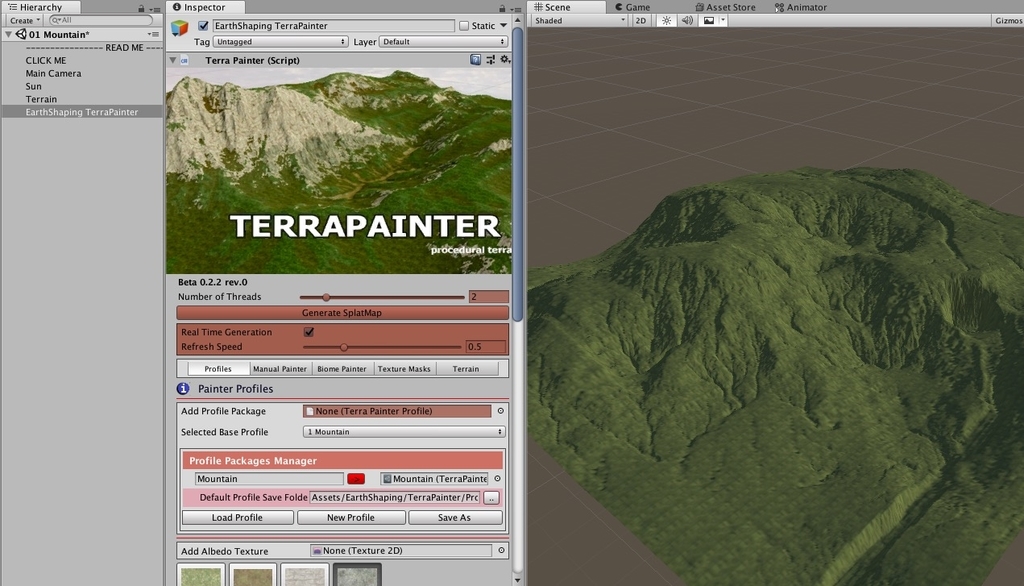Viewport: 1024px width, 586px height.
Task: Open Terra Painter component presets icon
Action: tap(490, 59)
